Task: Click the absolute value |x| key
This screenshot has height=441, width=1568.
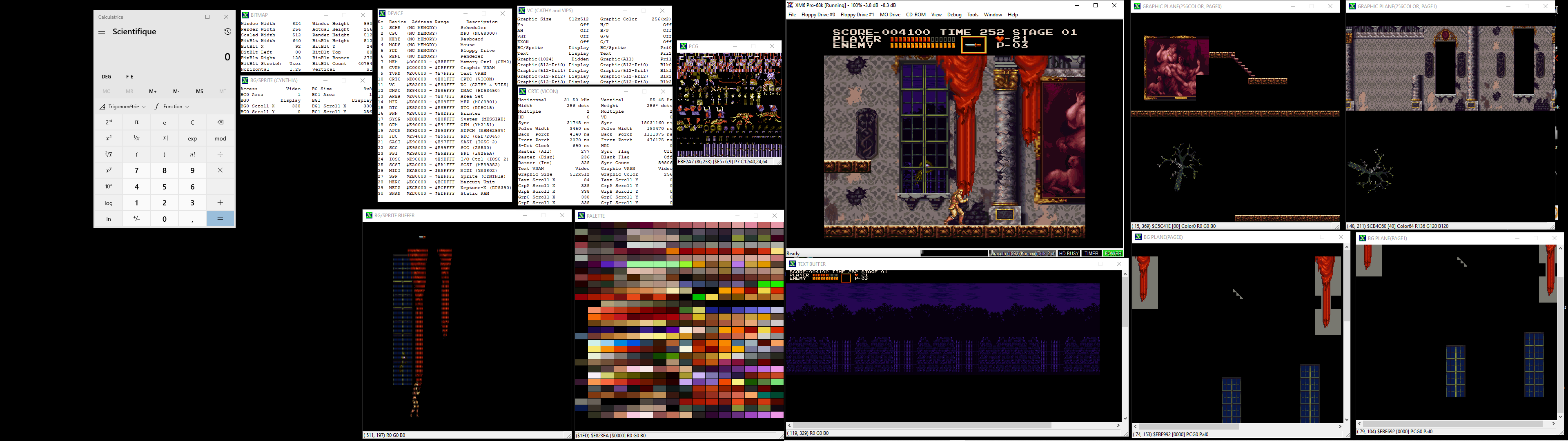Action: (164, 138)
